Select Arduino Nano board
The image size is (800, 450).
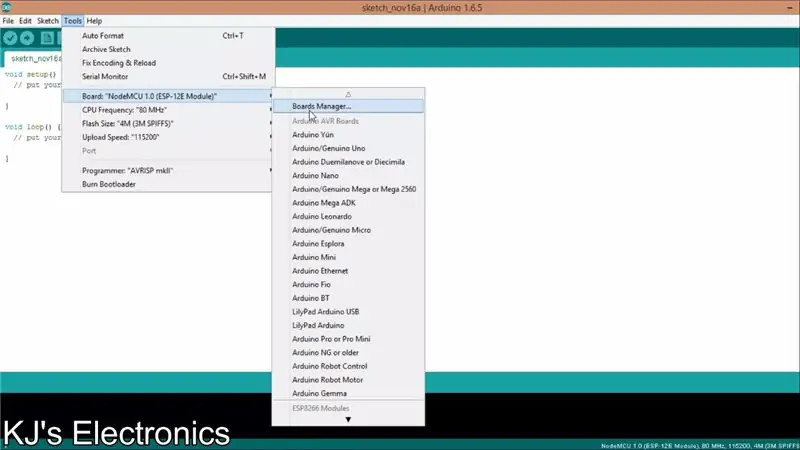[348, 176]
